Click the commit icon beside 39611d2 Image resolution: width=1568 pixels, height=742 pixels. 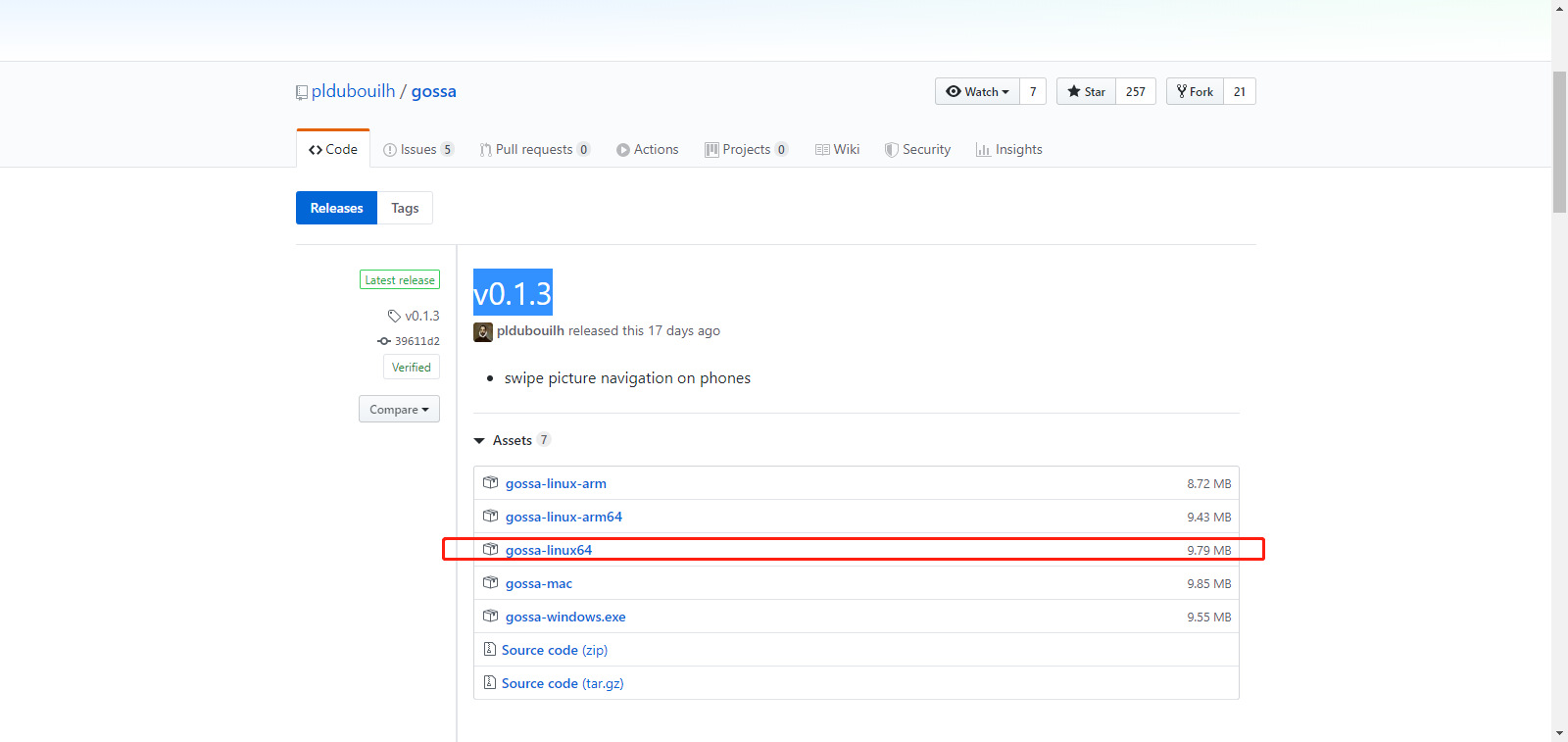coord(384,341)
